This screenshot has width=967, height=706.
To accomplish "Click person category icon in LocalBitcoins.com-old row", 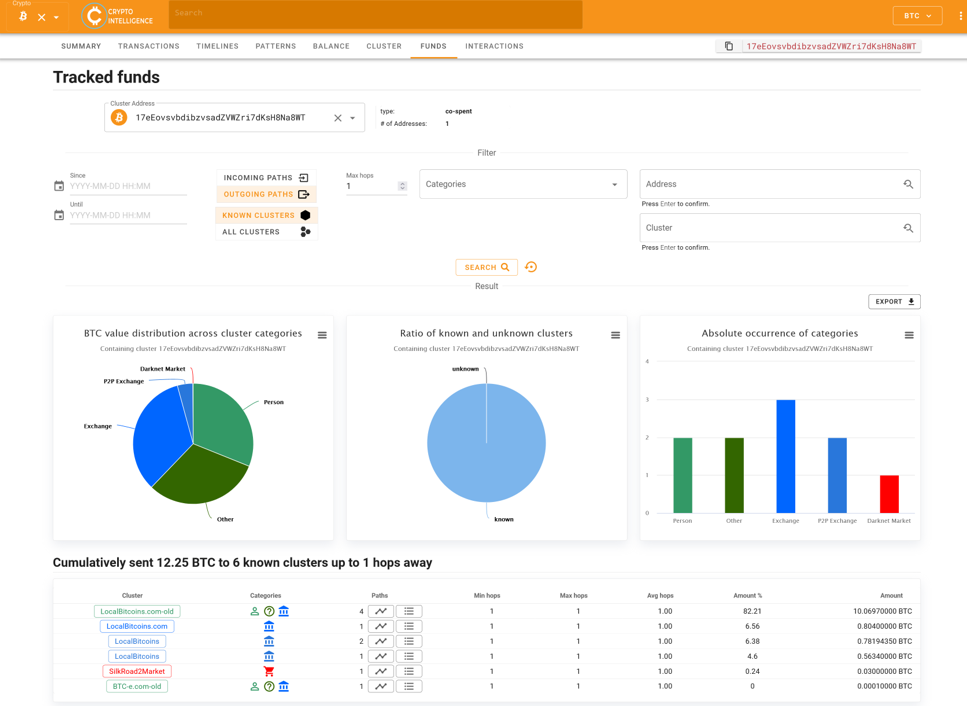I will 254,612.
